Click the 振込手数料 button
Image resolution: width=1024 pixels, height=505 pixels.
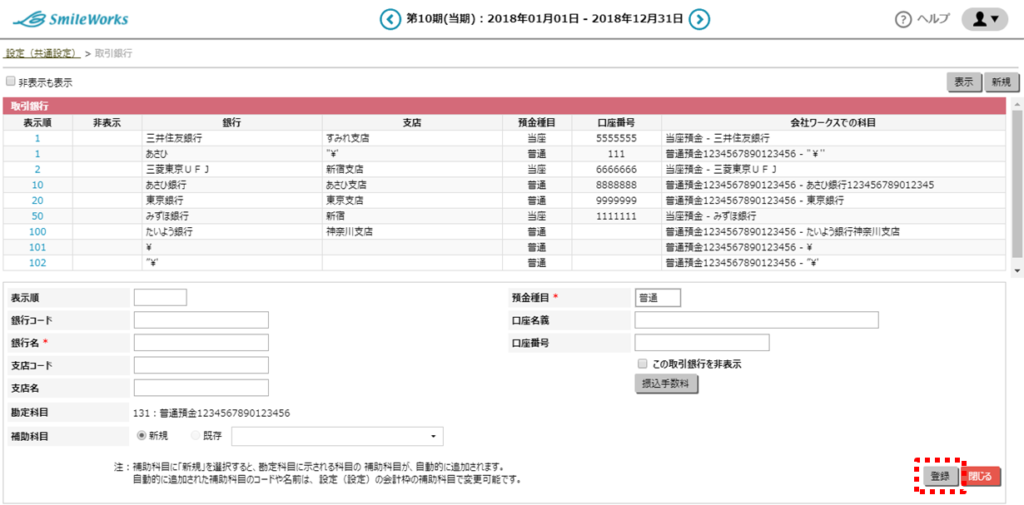(667, 385)
